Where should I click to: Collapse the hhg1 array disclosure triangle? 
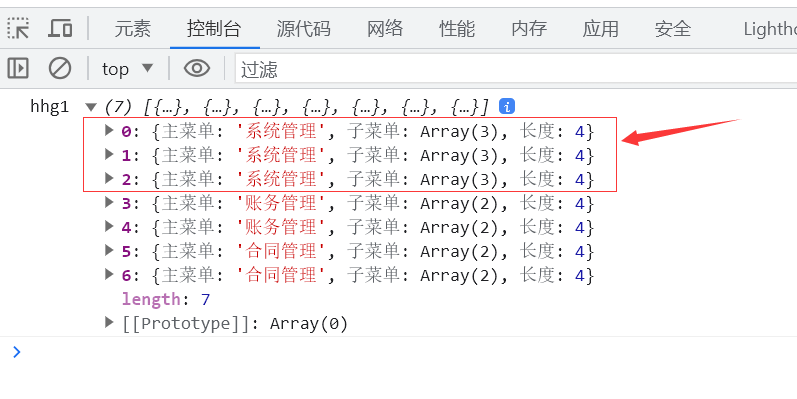tap(91, 107)
